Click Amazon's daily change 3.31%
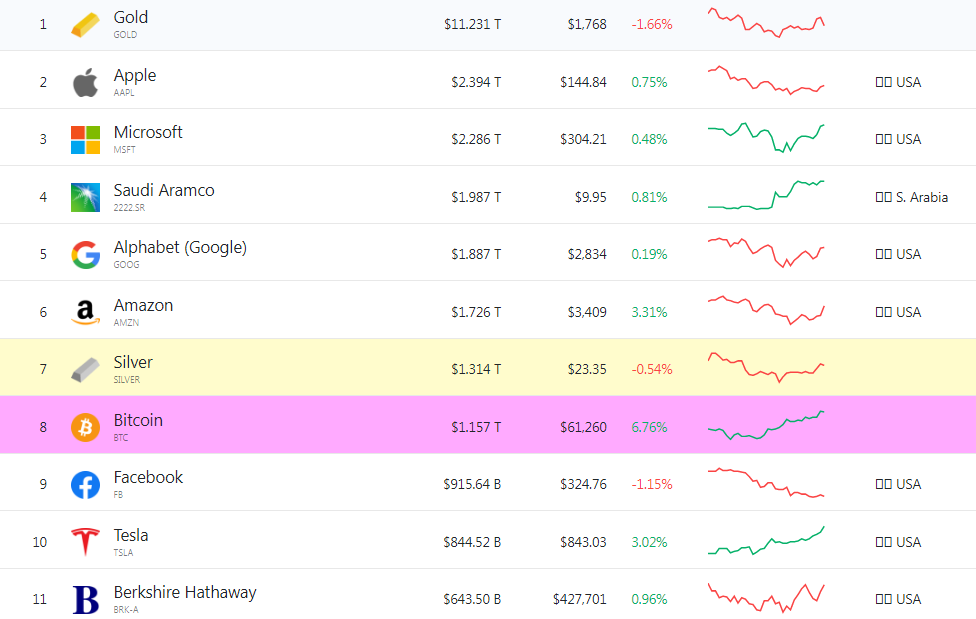 tap(649, 312)
